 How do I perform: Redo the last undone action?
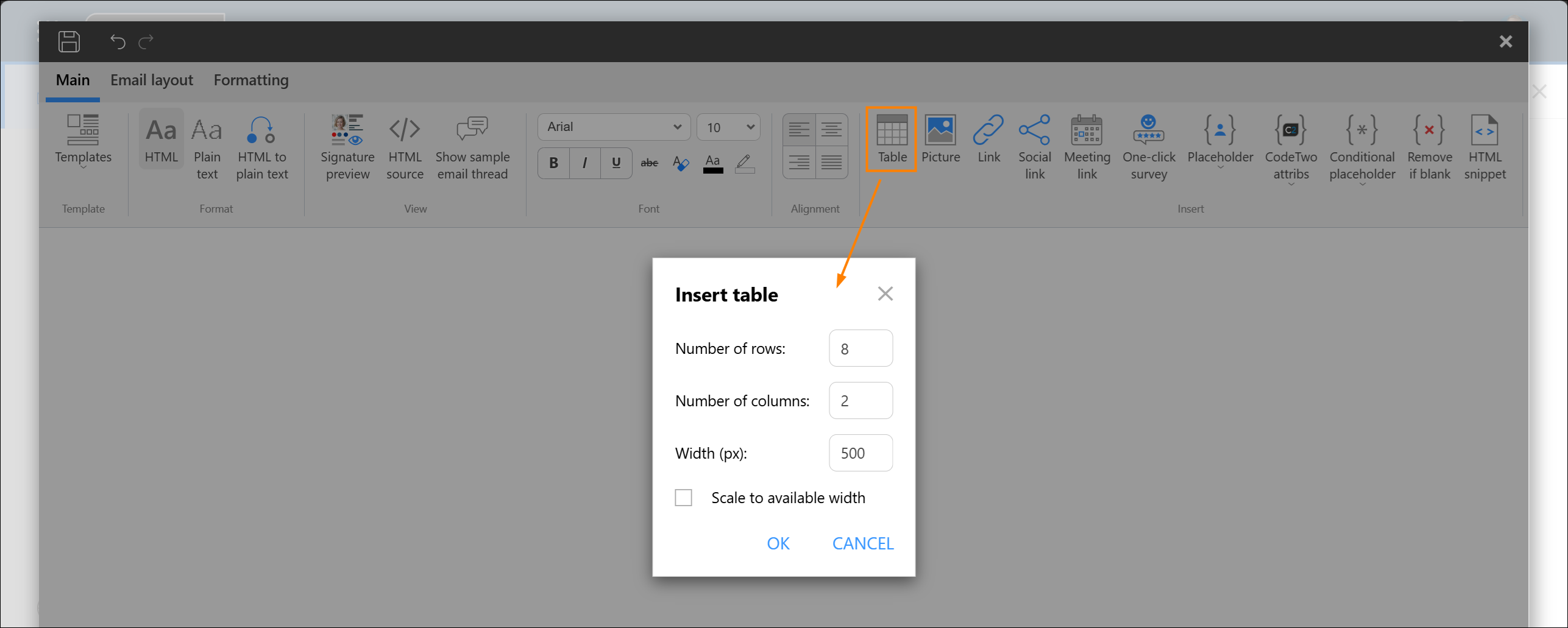pyautogui.click(x=146, y=41)
